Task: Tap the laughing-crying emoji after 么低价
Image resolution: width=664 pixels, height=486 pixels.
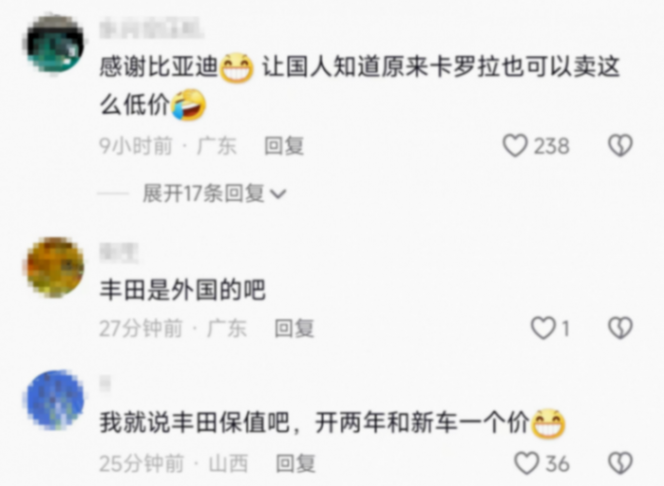Action: 189,105
